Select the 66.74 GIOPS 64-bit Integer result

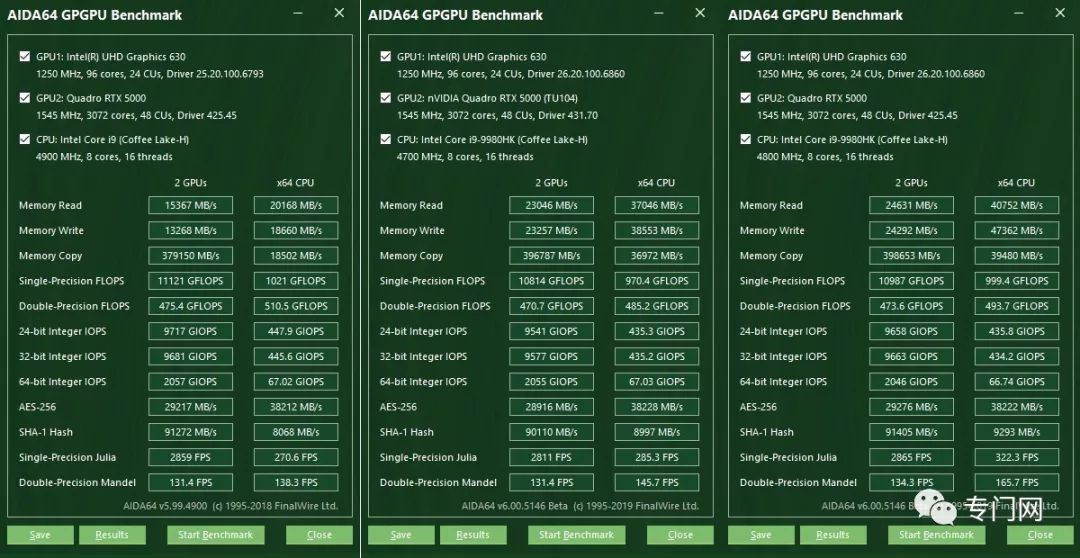point(1017,382)
